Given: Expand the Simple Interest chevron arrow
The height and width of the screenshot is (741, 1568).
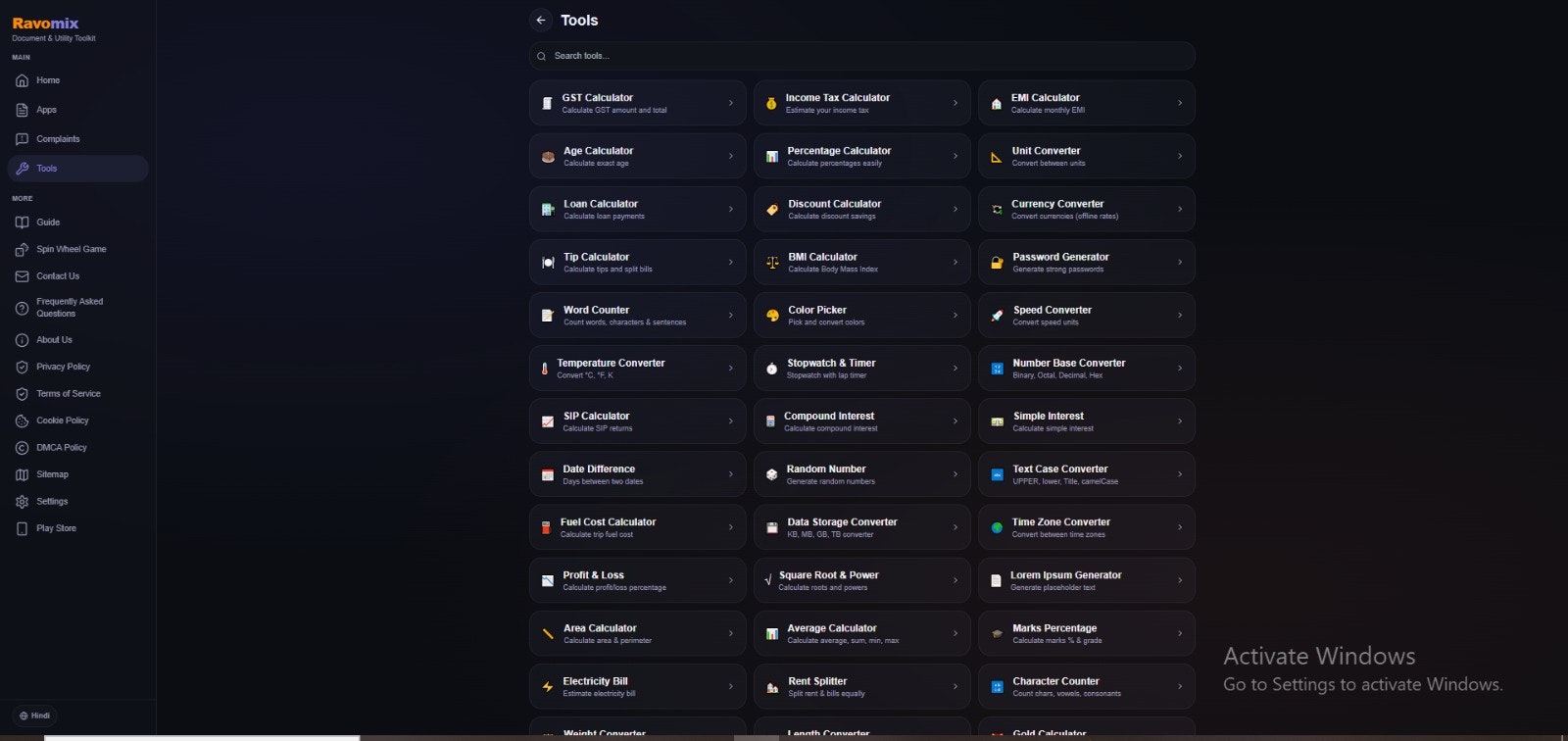Looking at the screenshot, I should point(1180,421).
